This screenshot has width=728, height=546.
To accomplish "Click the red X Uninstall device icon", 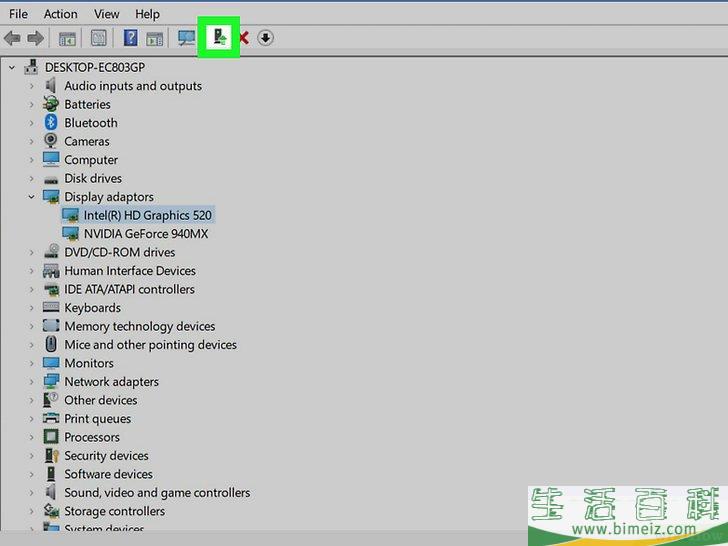I will tap(243, 38).
